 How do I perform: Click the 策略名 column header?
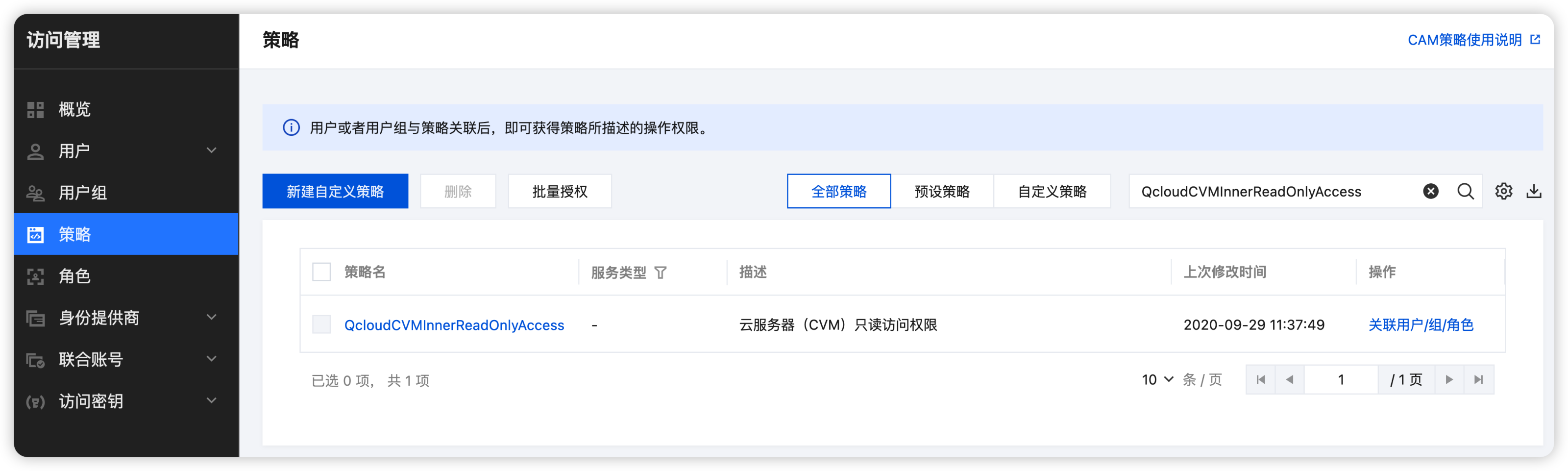point(365,272)
